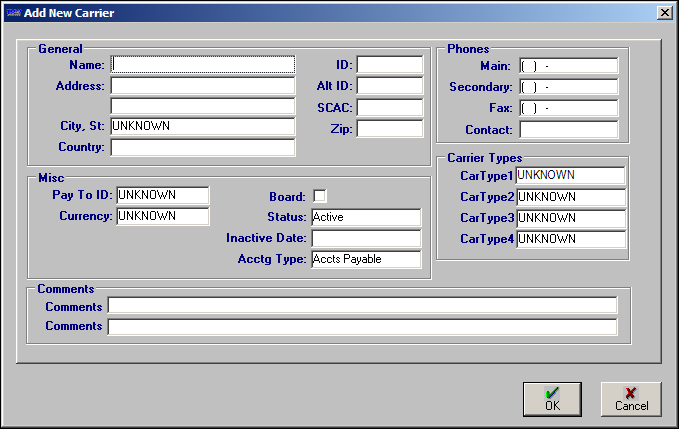Viewport: 679px width, 429px height.
Task: Click the Contact name field
Action: 568,130
